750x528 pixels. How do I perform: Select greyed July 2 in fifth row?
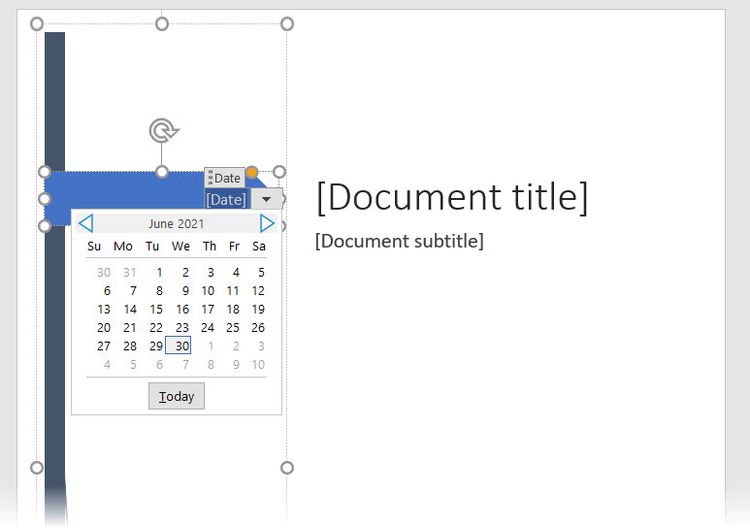pyautogui.click(x=236, y=346)
